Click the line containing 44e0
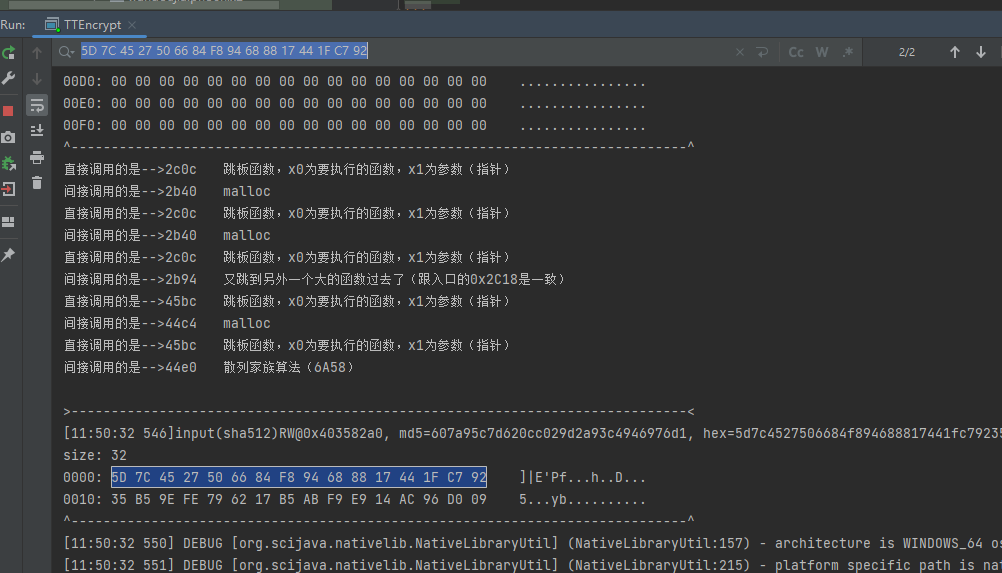The image size is (1002, 573). [208, 367]
